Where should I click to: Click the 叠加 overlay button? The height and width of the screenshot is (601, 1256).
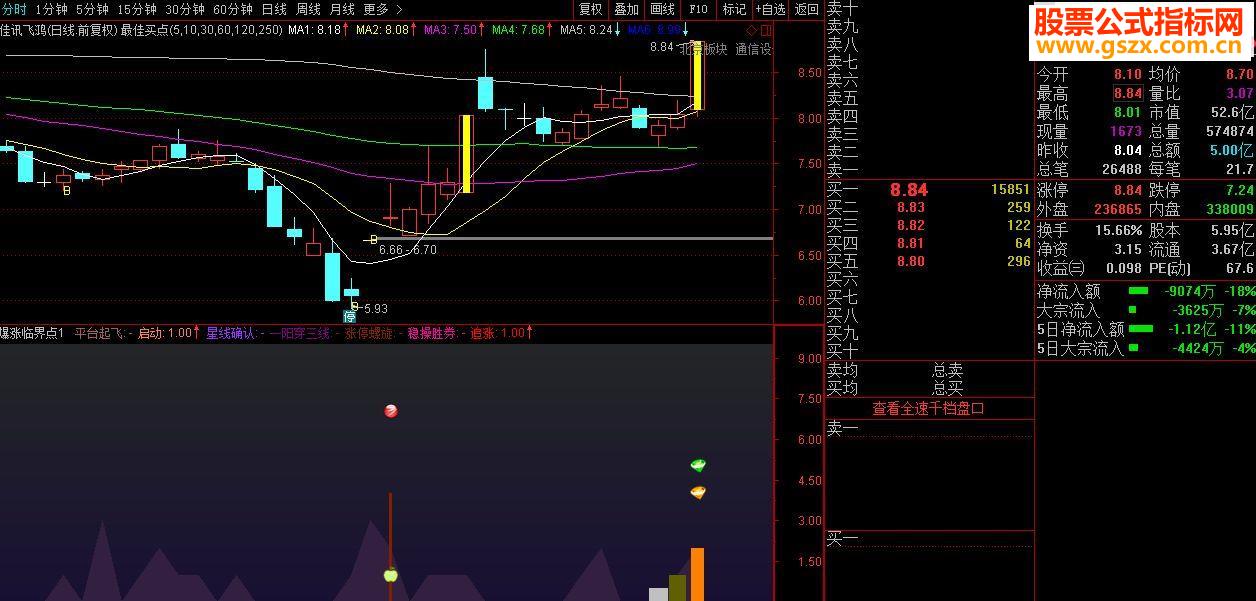pos(627,9)
